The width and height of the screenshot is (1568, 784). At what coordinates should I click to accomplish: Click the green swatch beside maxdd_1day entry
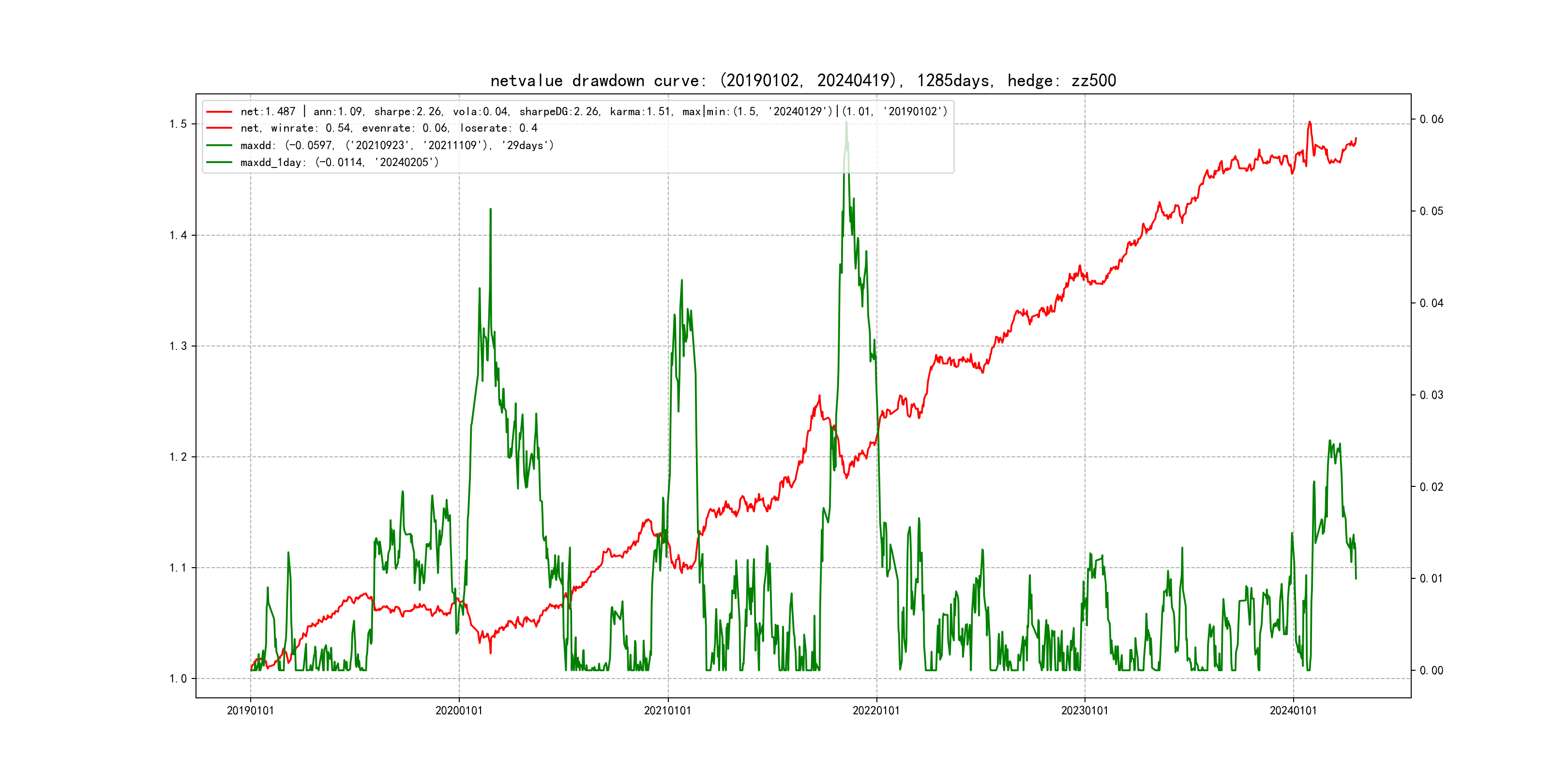coord(219,163)
